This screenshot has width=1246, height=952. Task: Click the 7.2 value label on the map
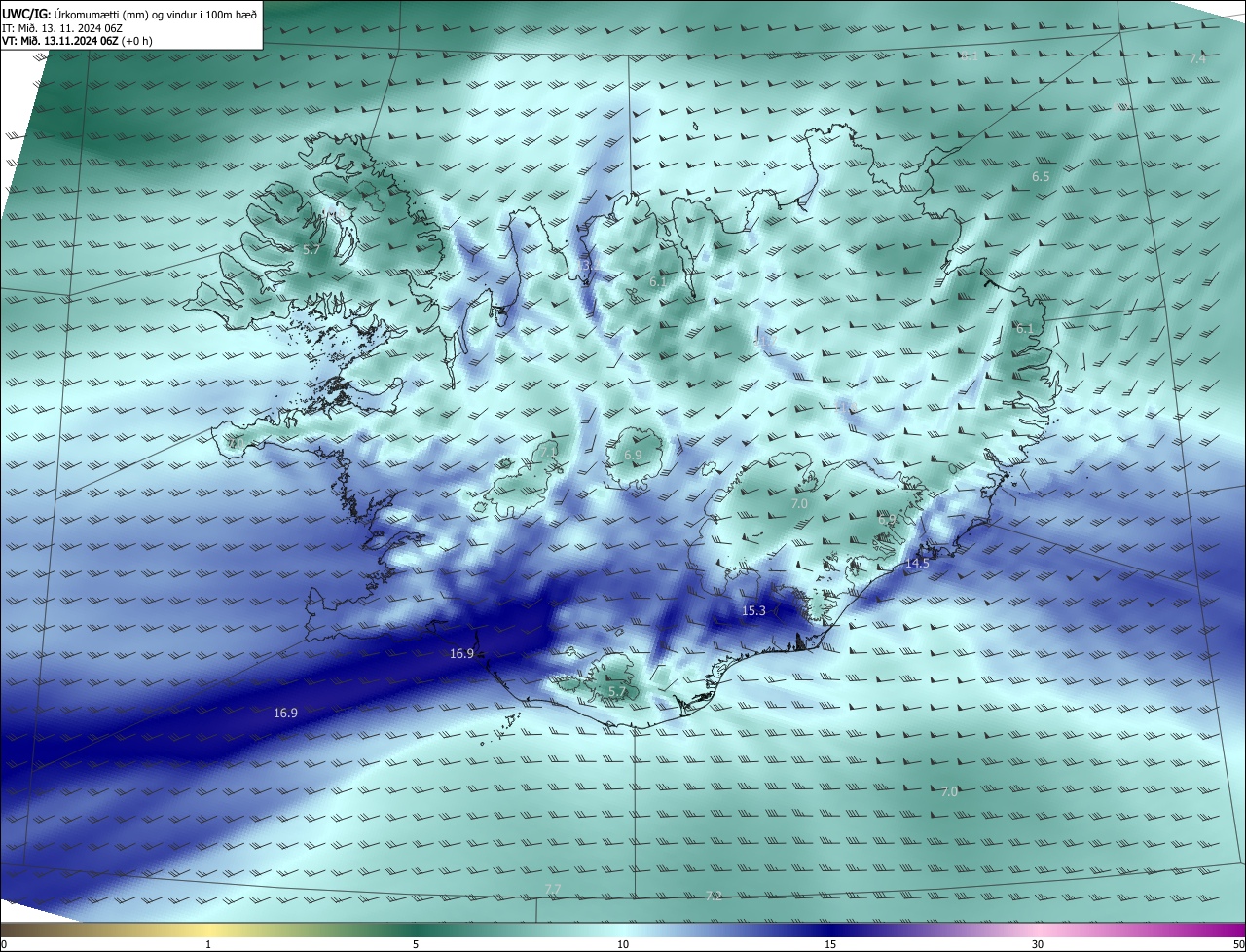714,896
